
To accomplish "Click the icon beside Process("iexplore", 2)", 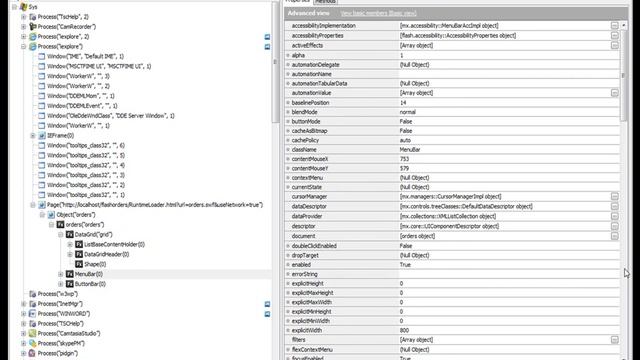I will [x=33, y=37].
